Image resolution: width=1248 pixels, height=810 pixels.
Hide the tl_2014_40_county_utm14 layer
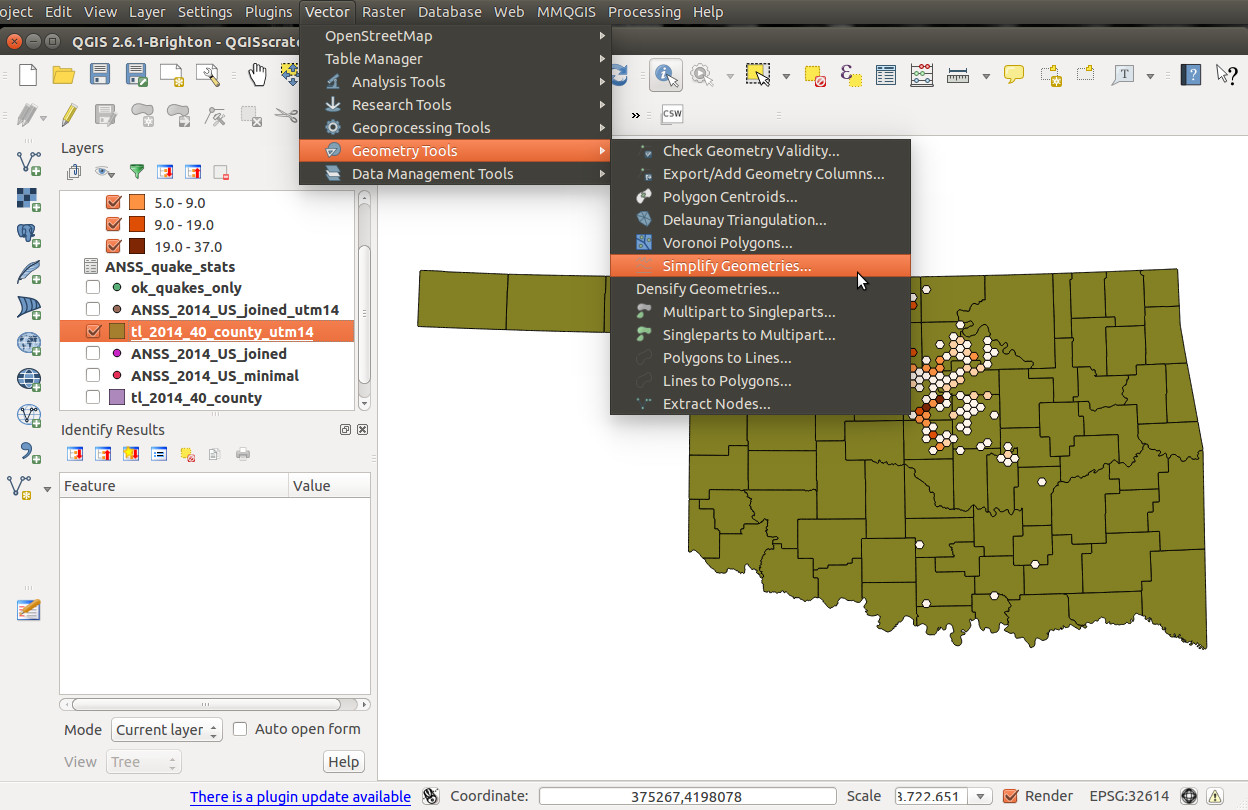pyautogui.click(x=93, y=331)
